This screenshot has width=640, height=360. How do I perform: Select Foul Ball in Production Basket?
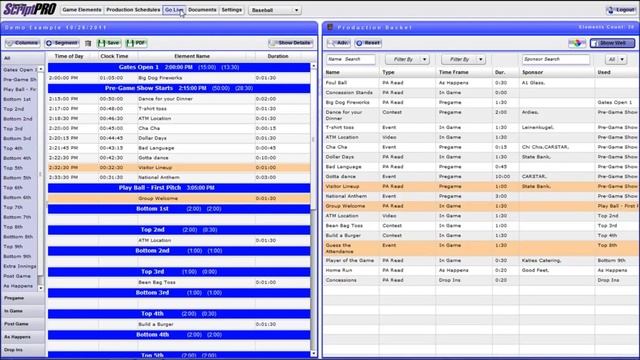(x=481, y=82)
